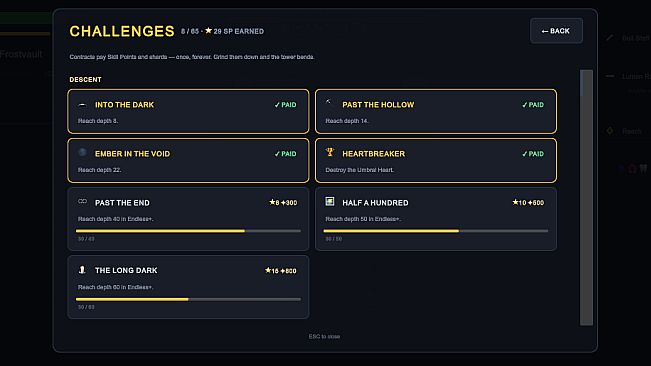Click the Past the End progress bar
651x366 pixels.
pyautogui.click(x=188, y=231)
